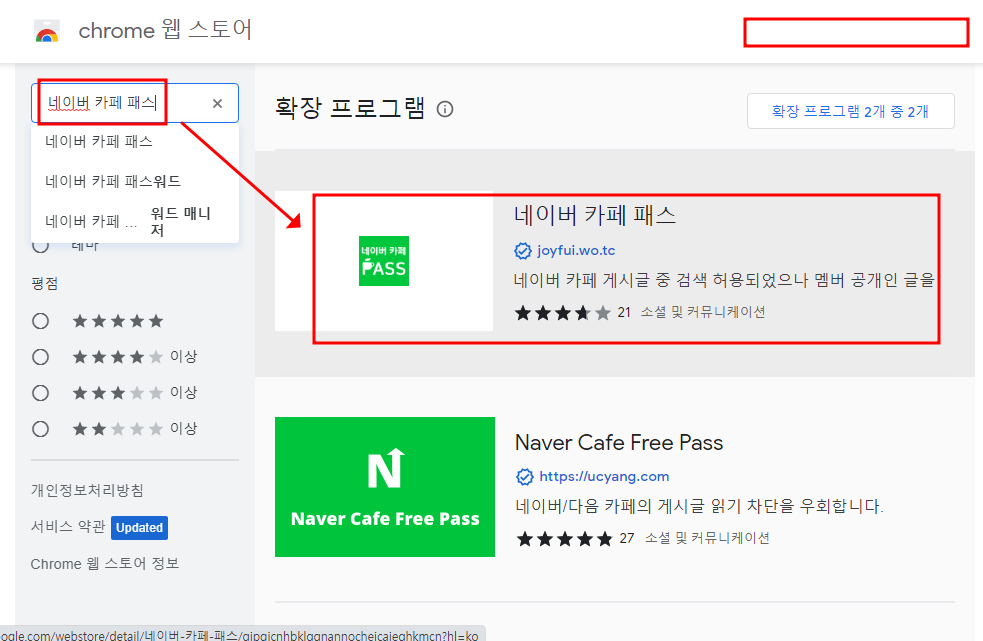Click the info icon beside 확장 프로그램 heading
Screen dimensions: 983x641
pyautogui.click(x=445, y=109)
